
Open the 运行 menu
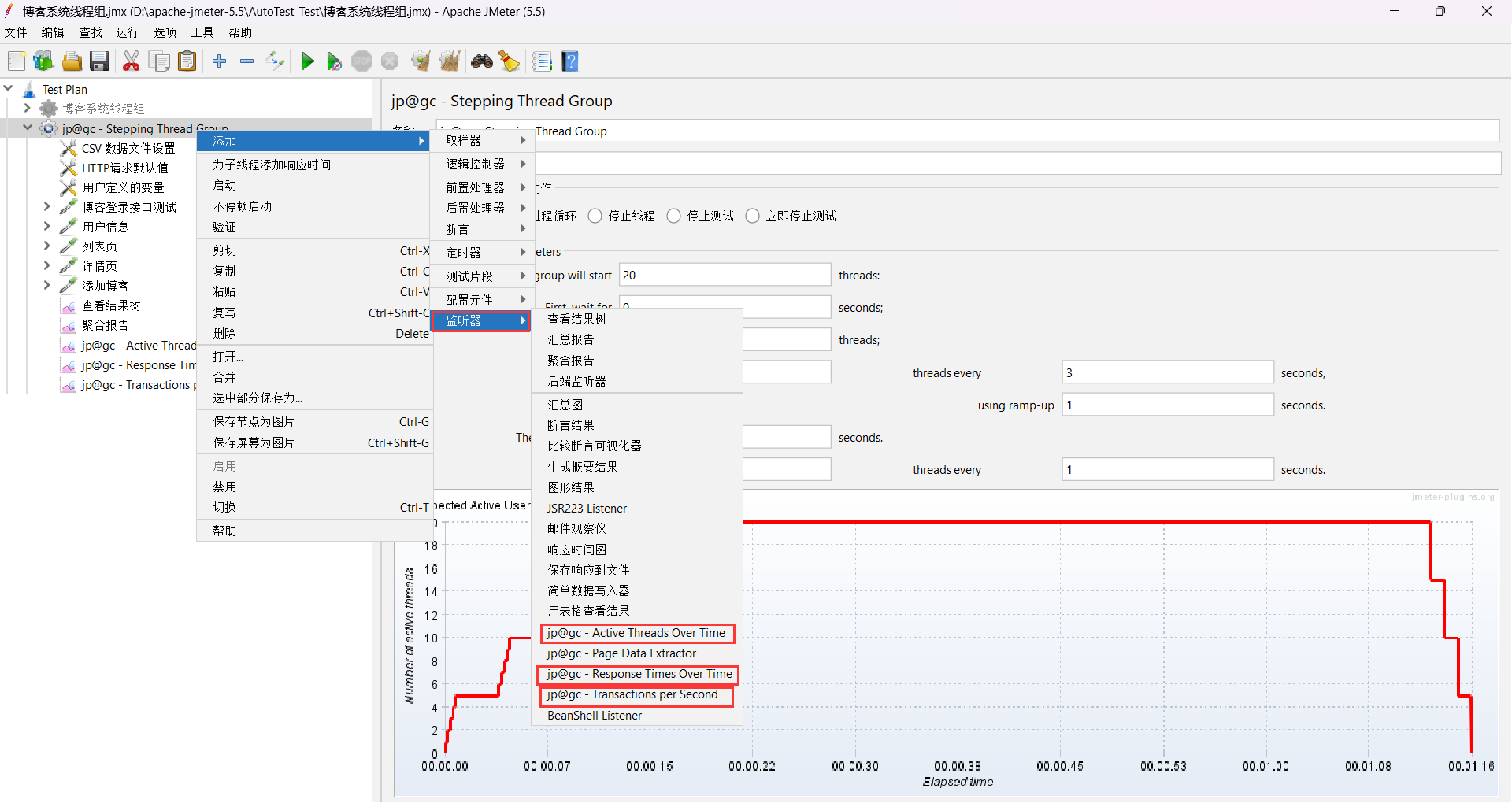(128, 32)
